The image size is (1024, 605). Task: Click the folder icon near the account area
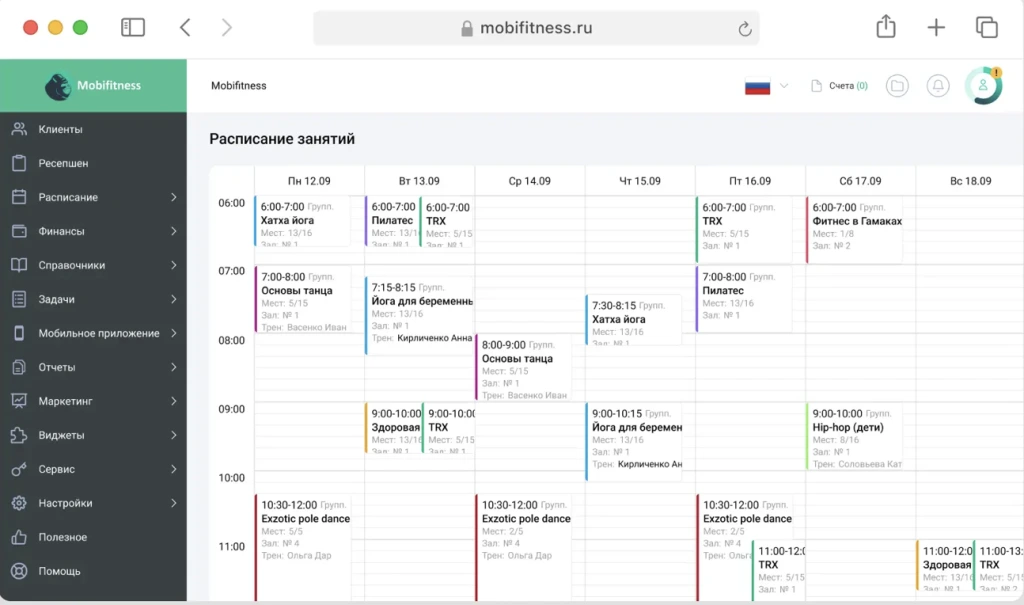tap(897, 86)
